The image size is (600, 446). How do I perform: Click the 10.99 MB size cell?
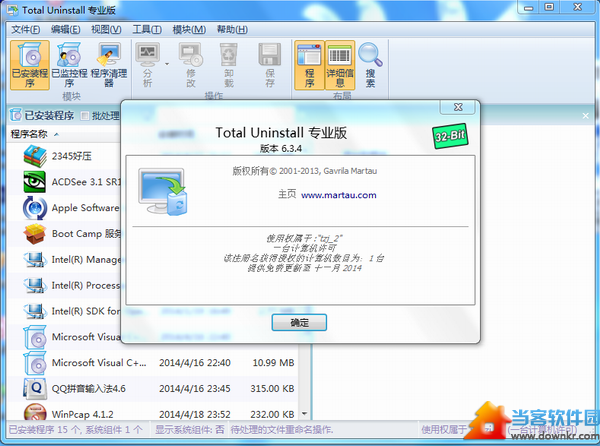click(273, 363)
